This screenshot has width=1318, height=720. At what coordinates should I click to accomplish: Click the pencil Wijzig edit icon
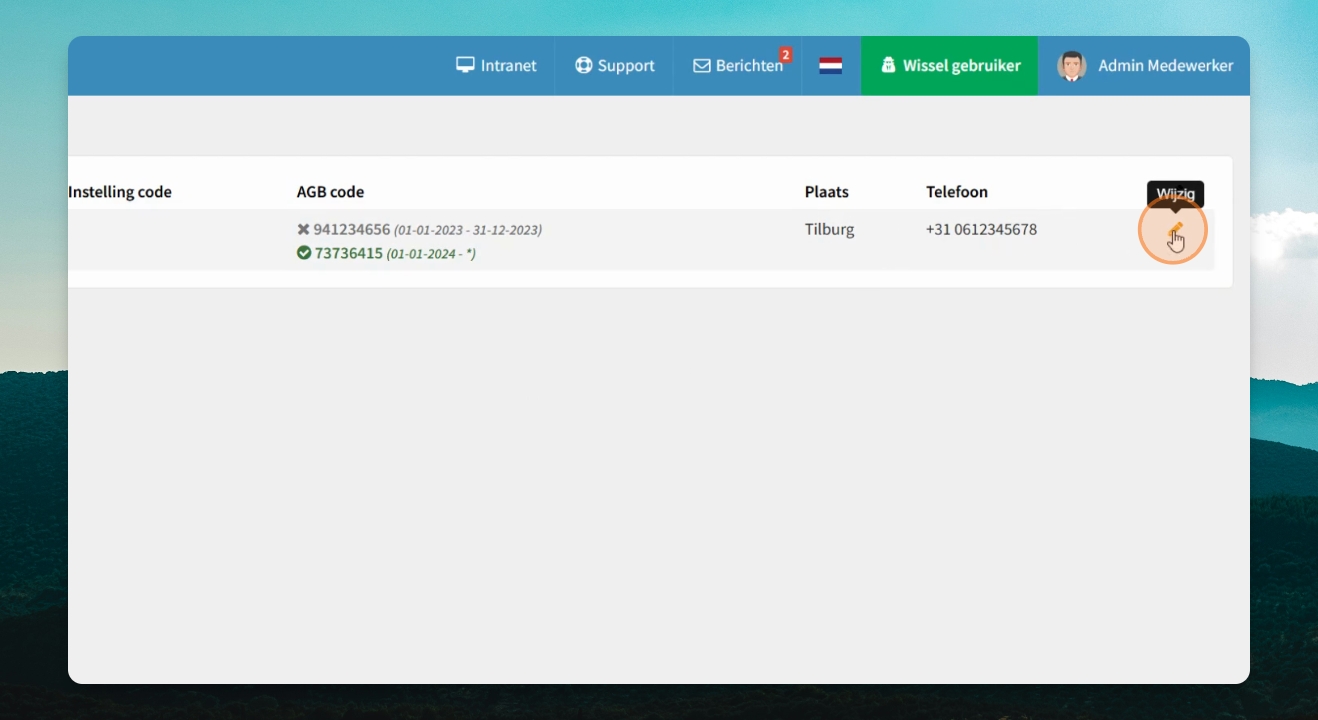1175,230
